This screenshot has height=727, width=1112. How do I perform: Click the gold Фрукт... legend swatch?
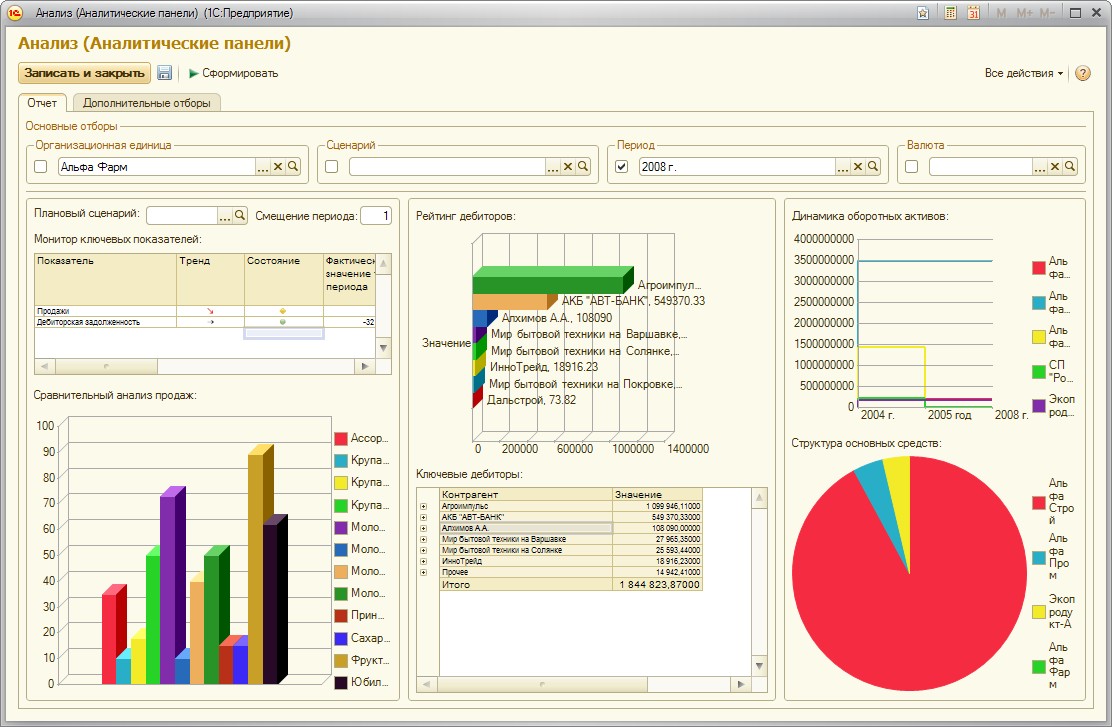pos(340,660)
